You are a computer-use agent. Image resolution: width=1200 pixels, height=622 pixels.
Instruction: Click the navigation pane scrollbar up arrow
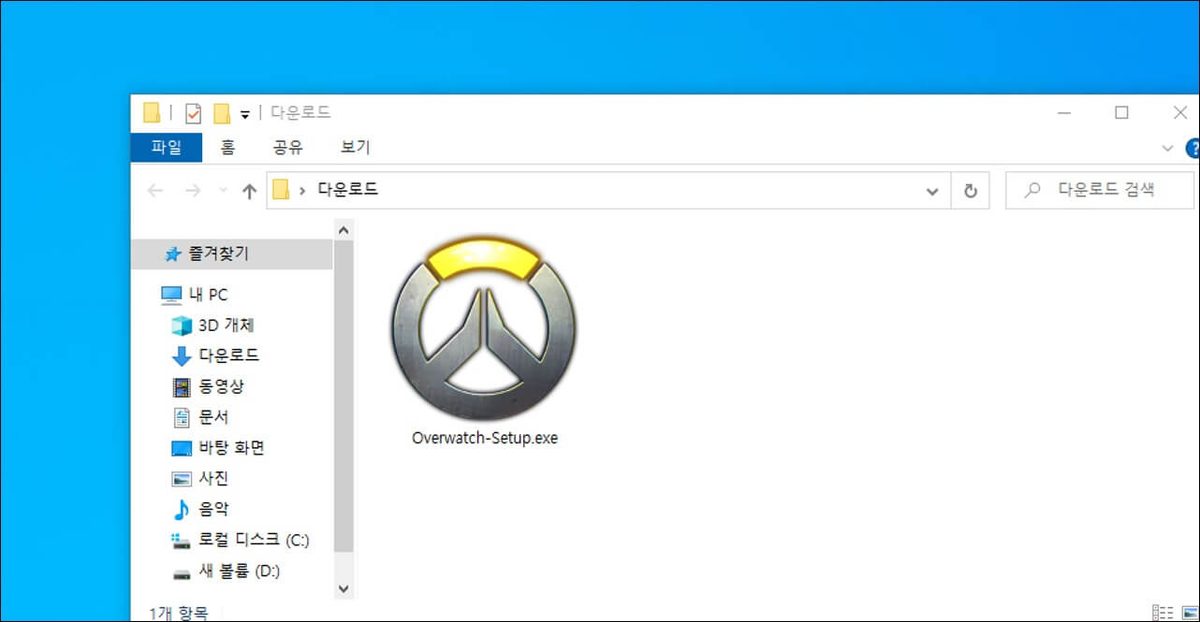click(343, 230)
